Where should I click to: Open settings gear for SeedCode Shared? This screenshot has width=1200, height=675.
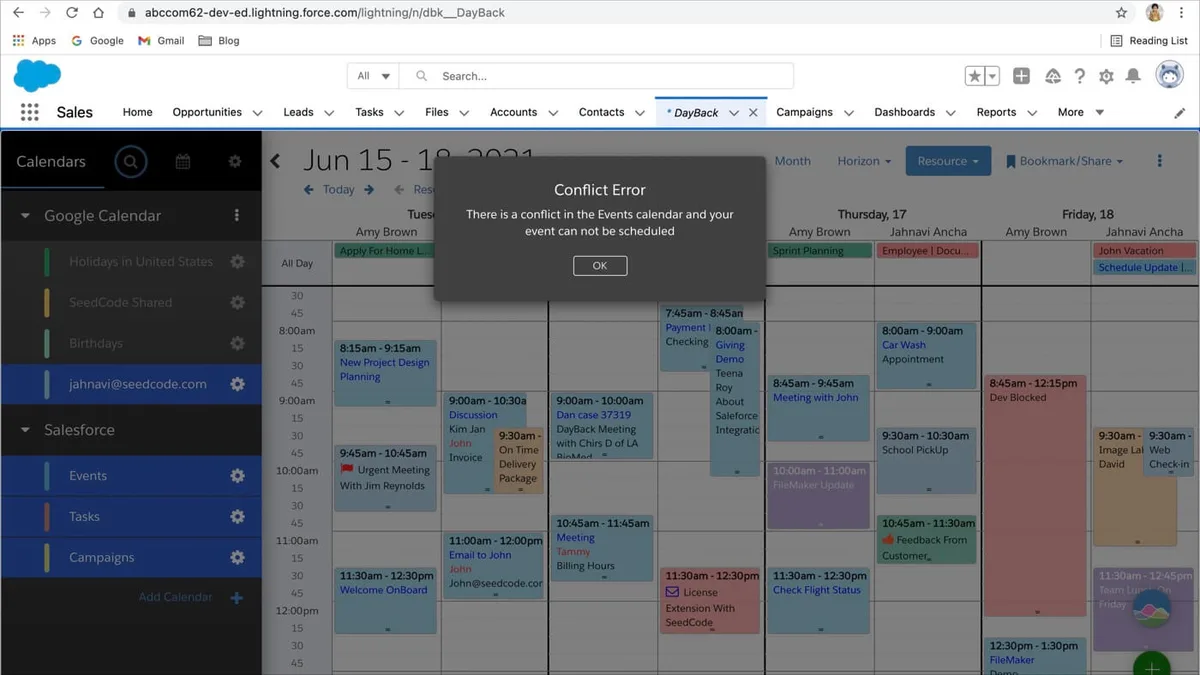(237, 302)
